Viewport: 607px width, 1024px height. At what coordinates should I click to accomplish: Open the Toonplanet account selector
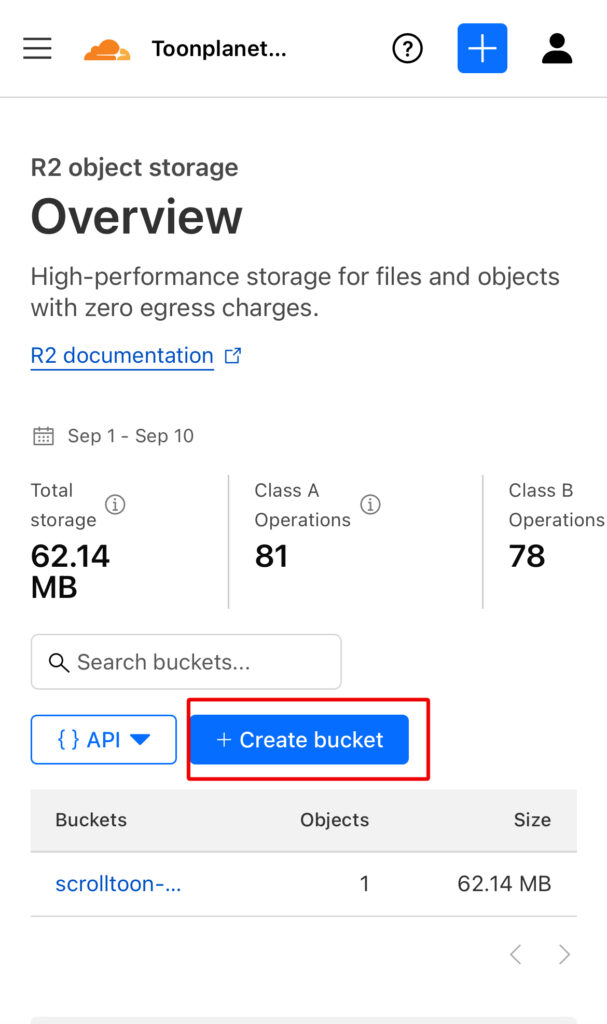[x=219, y=49]
